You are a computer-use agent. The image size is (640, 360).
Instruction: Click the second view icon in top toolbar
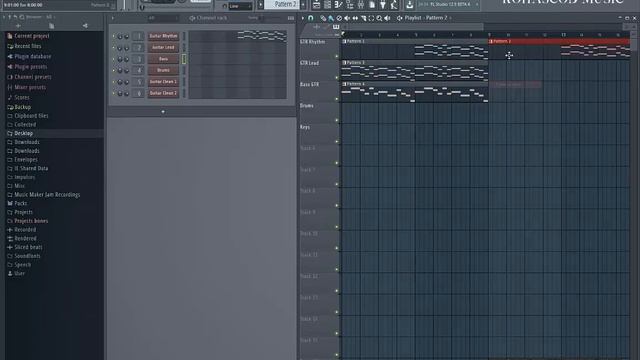click(327, 5)
